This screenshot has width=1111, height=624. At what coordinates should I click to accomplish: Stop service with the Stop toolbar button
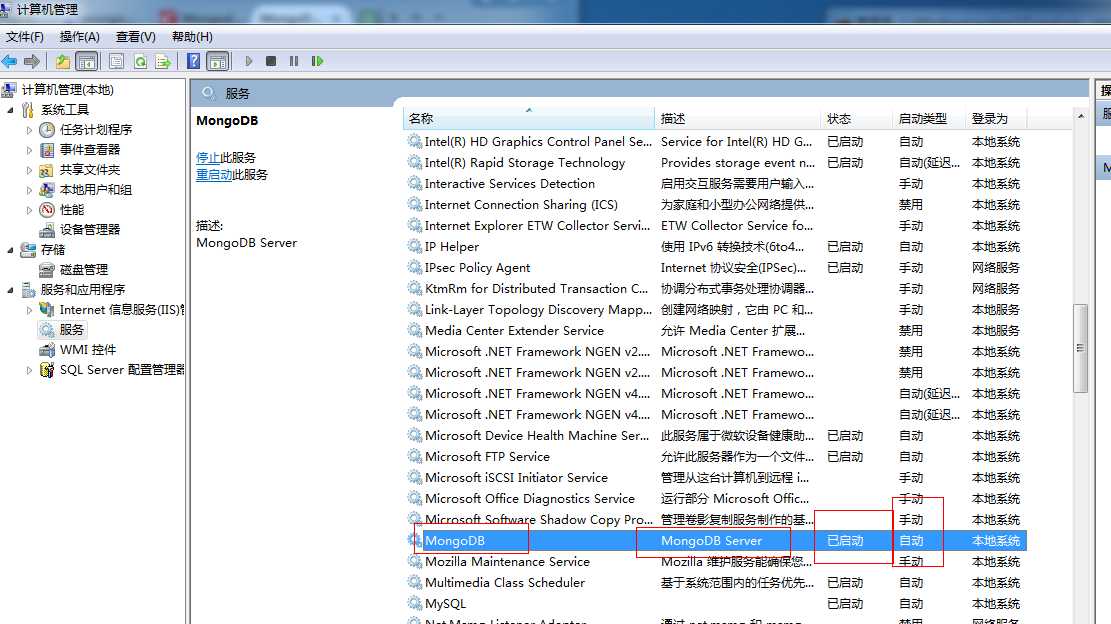click(271, 62)
